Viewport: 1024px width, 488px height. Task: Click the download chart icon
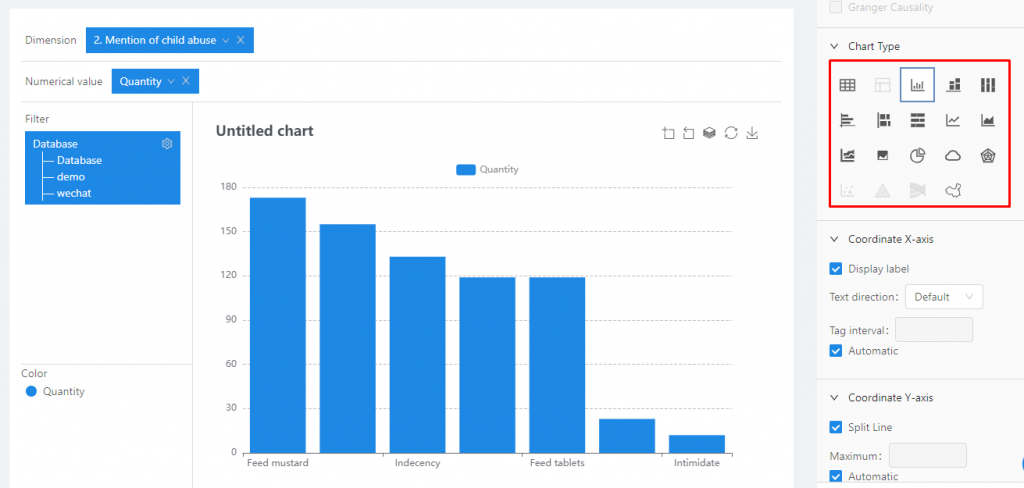coord(752,133)
